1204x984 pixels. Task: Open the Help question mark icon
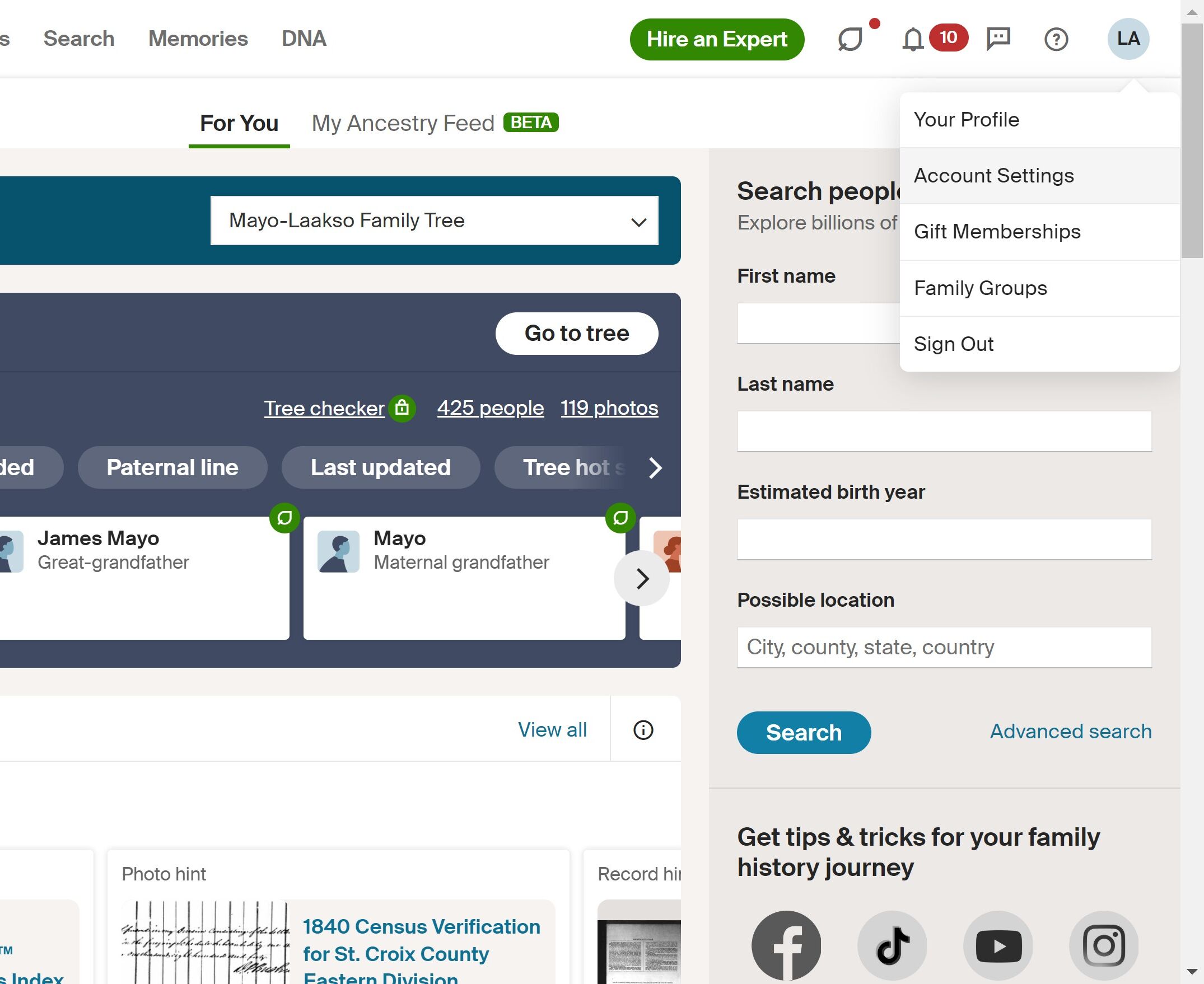click(1056, 39)
